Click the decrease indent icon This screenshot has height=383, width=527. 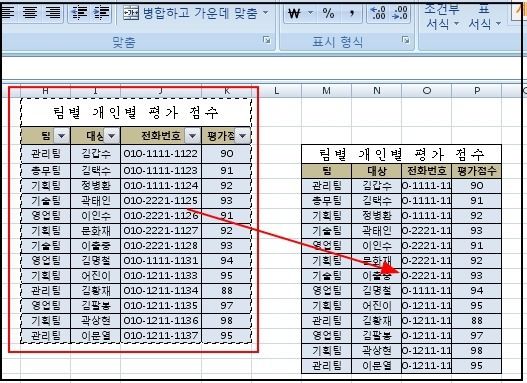click(79, 13)
